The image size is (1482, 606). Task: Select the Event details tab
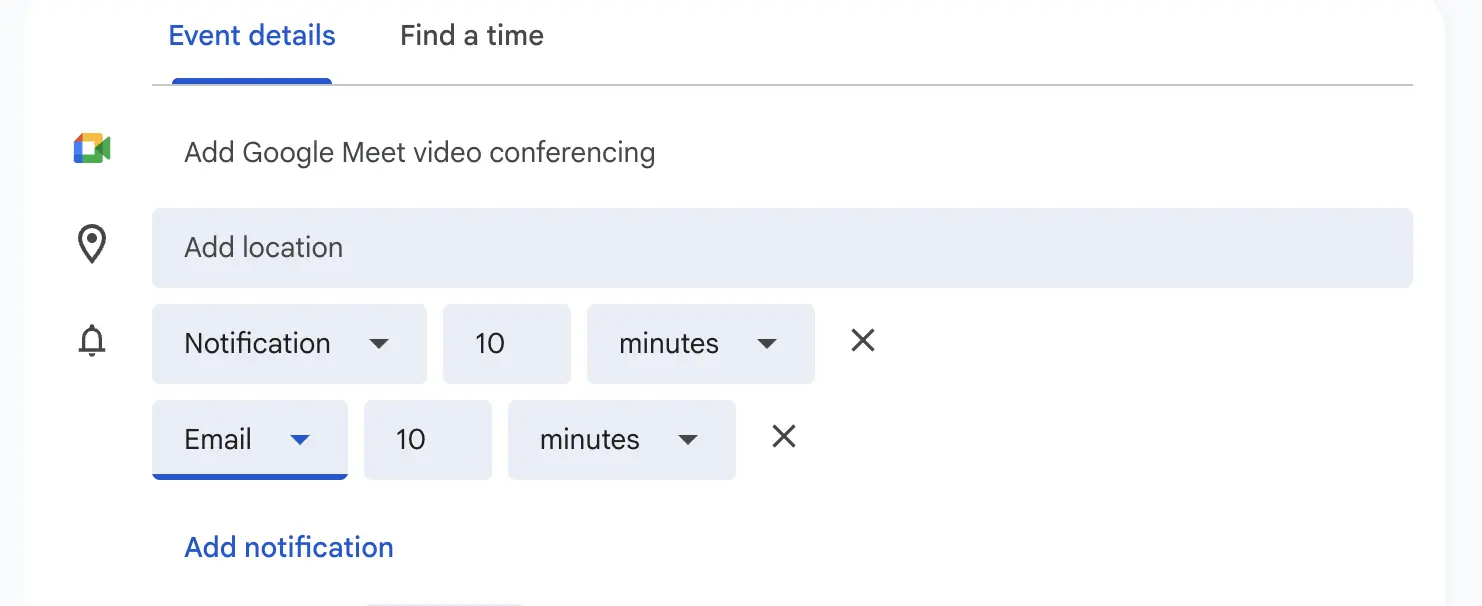[251, 36]
